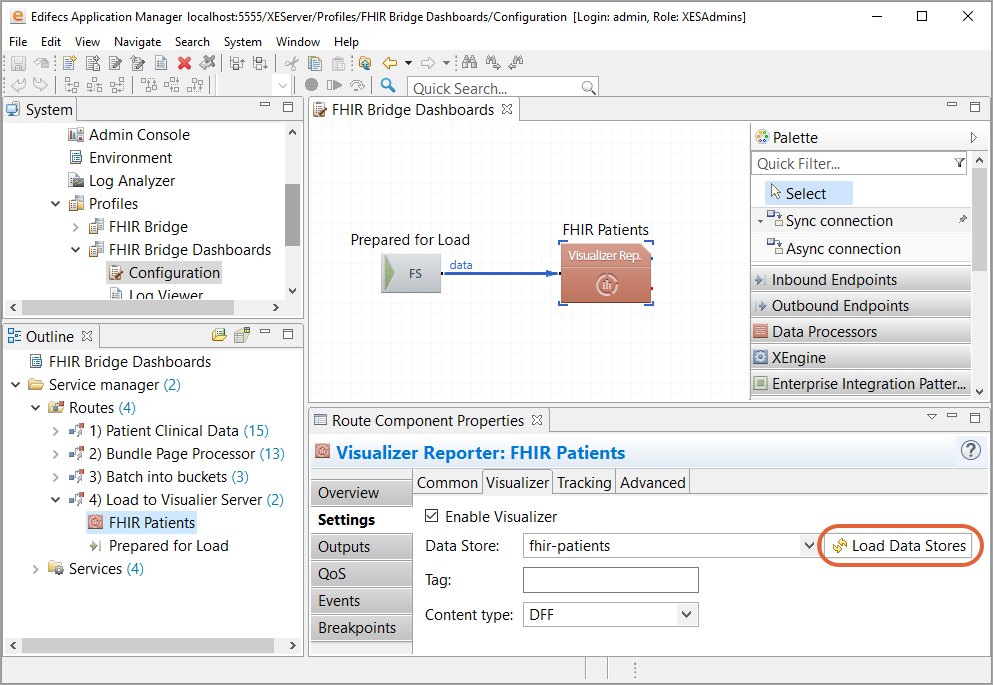Click the red X Delete toolbar icon
Screen dimensions: 993x685
tap(184, 63)
